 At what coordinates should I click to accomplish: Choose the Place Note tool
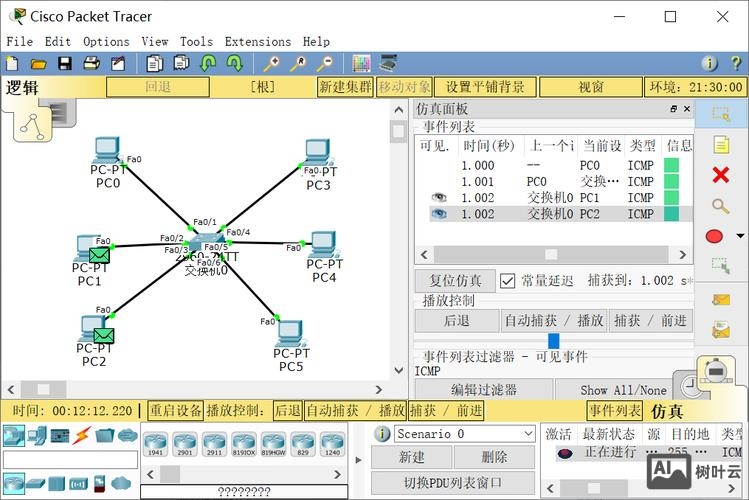721,145
